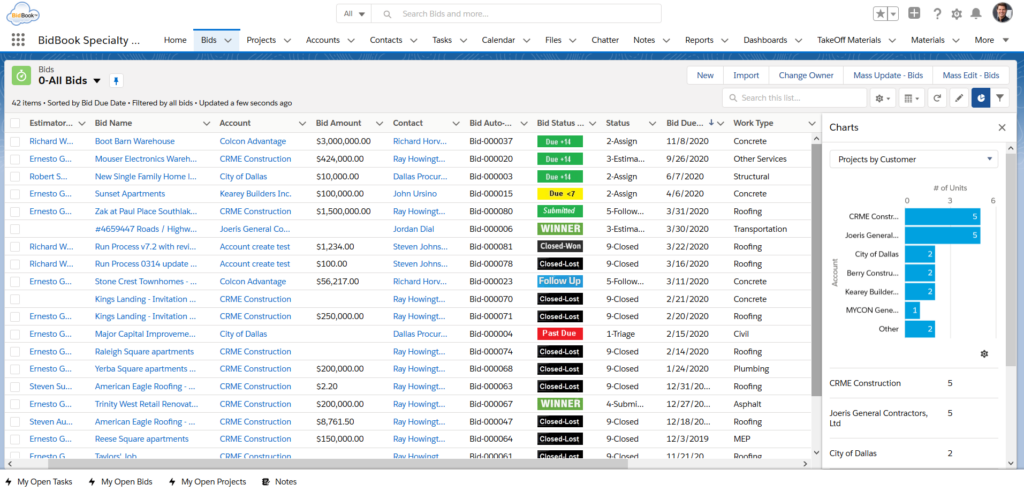Click the CRME Constr... chart bar
This screenshot has height=492, width=1024.
coord(942,216)
